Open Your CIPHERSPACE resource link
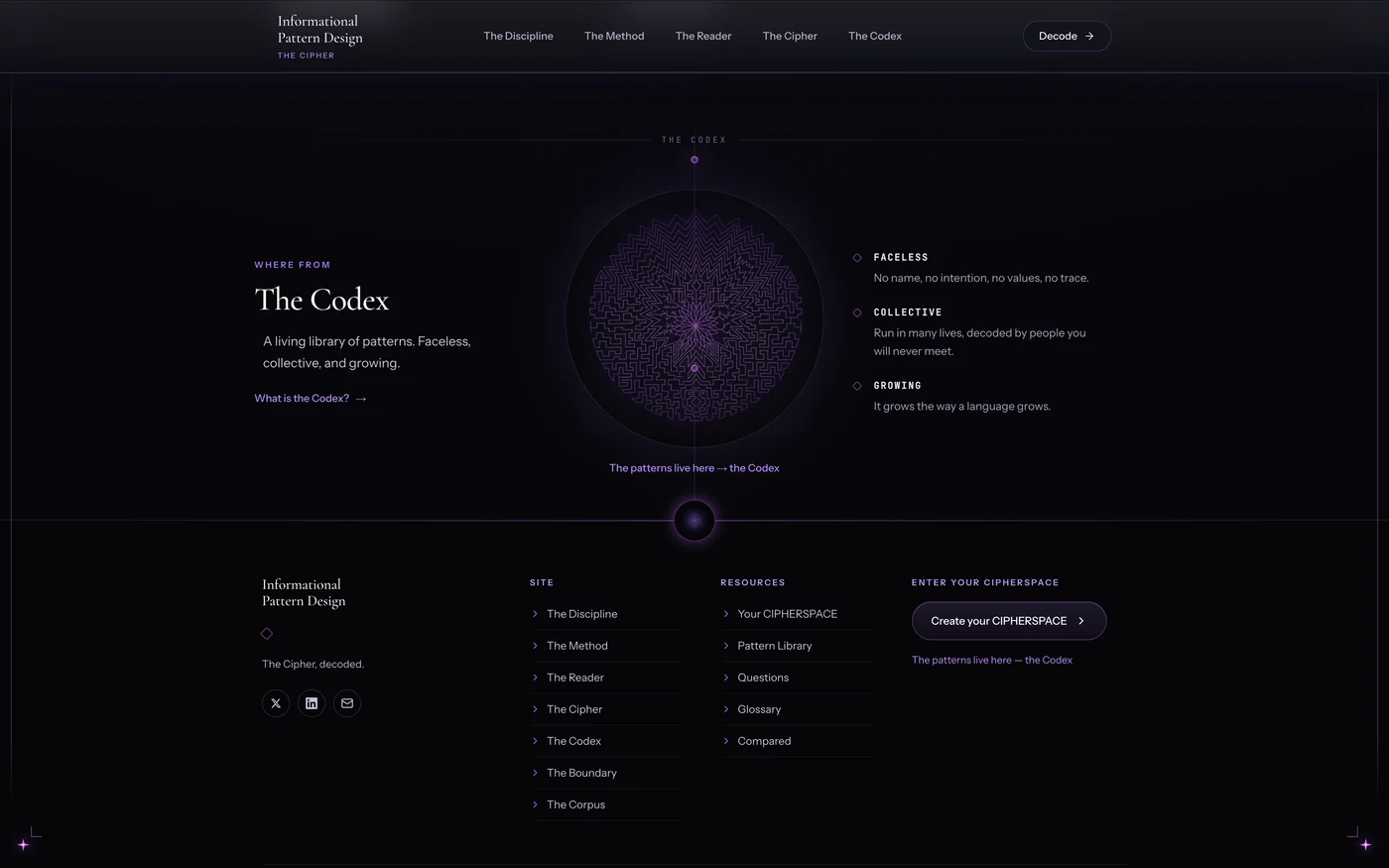1389x868 pixels. click(x=788, y=614)
